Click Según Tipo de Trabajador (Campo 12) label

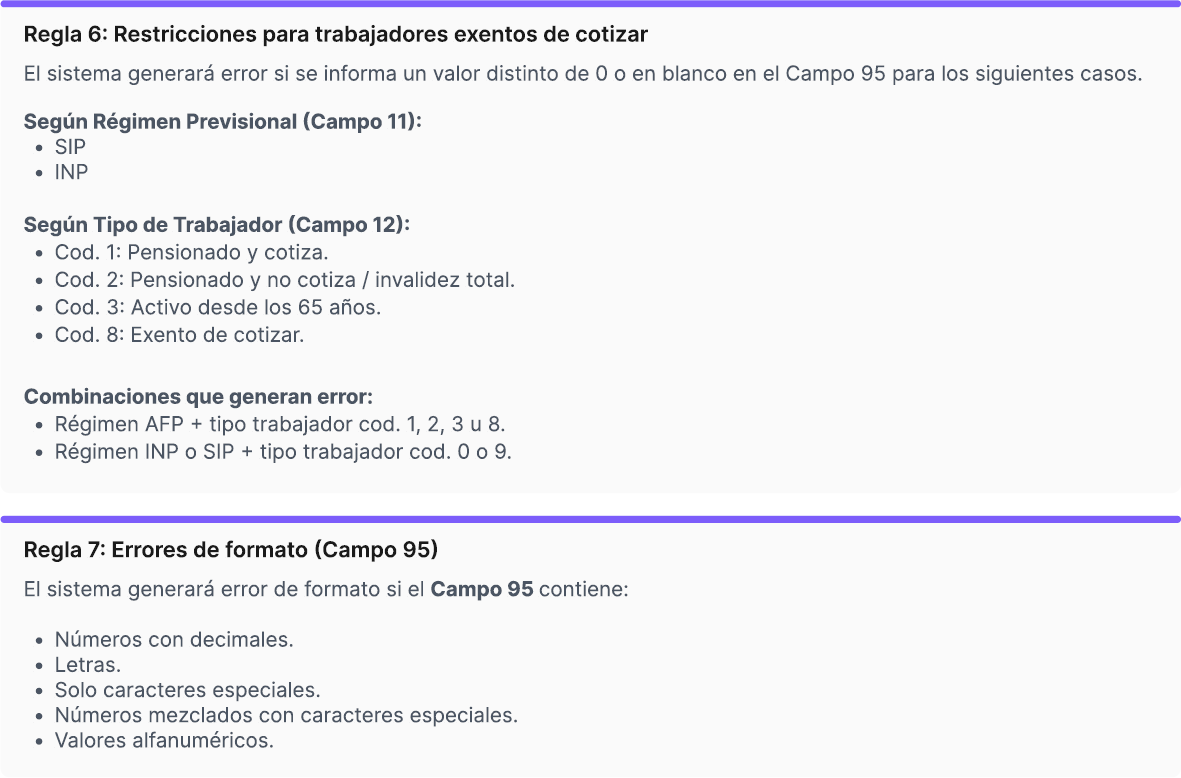point(216,225)
